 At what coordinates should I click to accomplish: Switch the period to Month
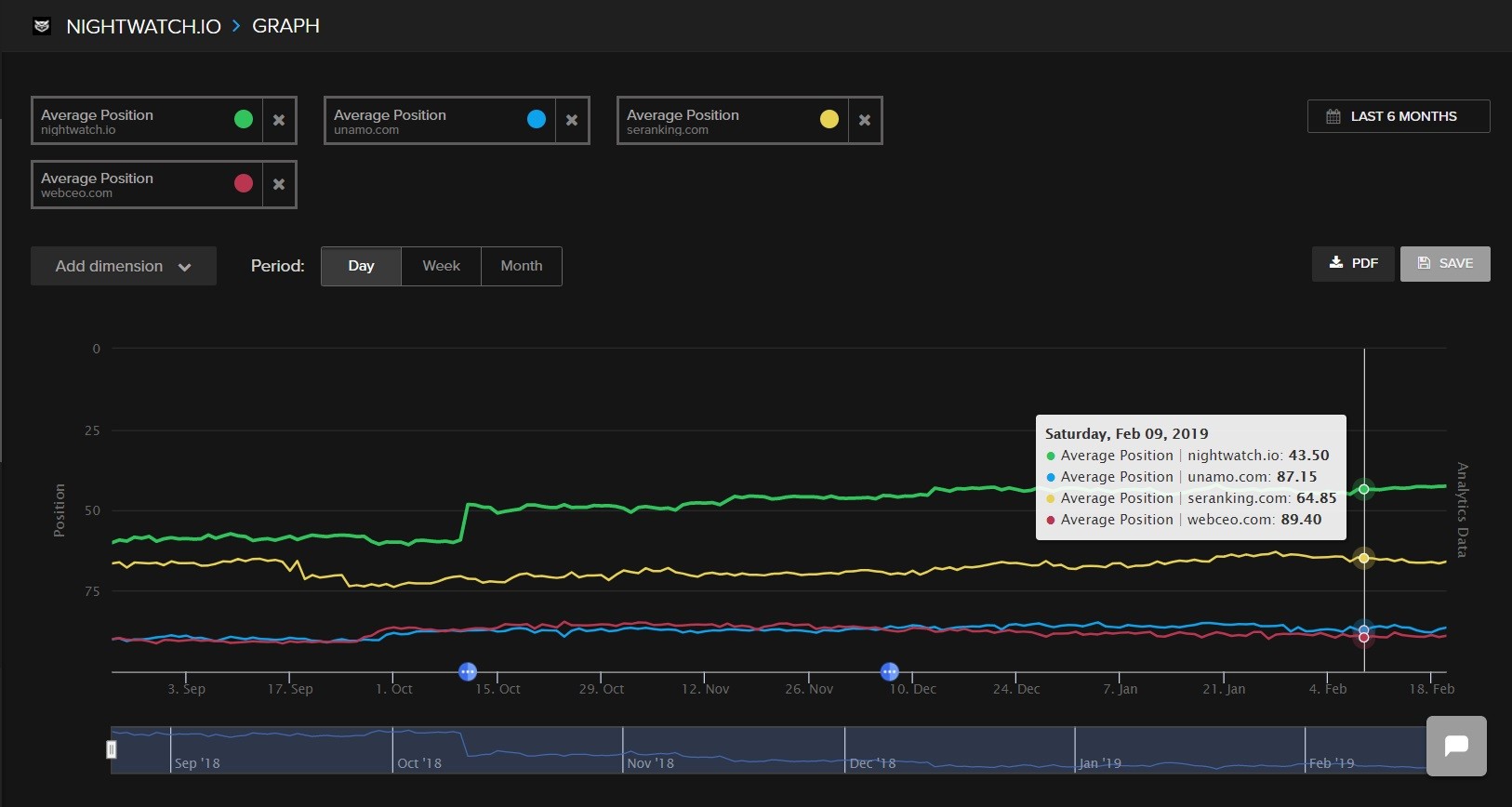point(521,266)
